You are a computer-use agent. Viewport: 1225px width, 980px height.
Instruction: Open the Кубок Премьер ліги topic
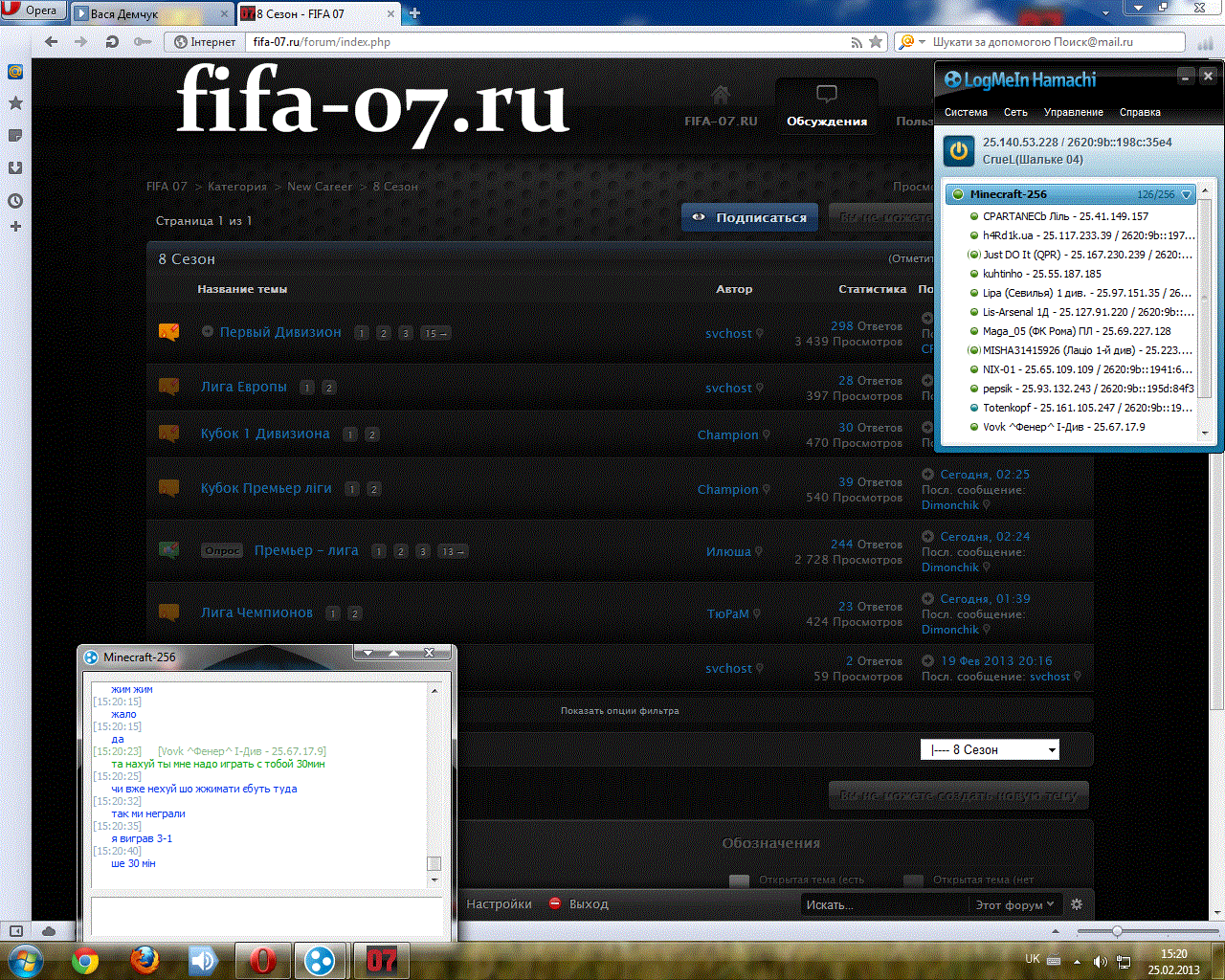click(266, 488)
